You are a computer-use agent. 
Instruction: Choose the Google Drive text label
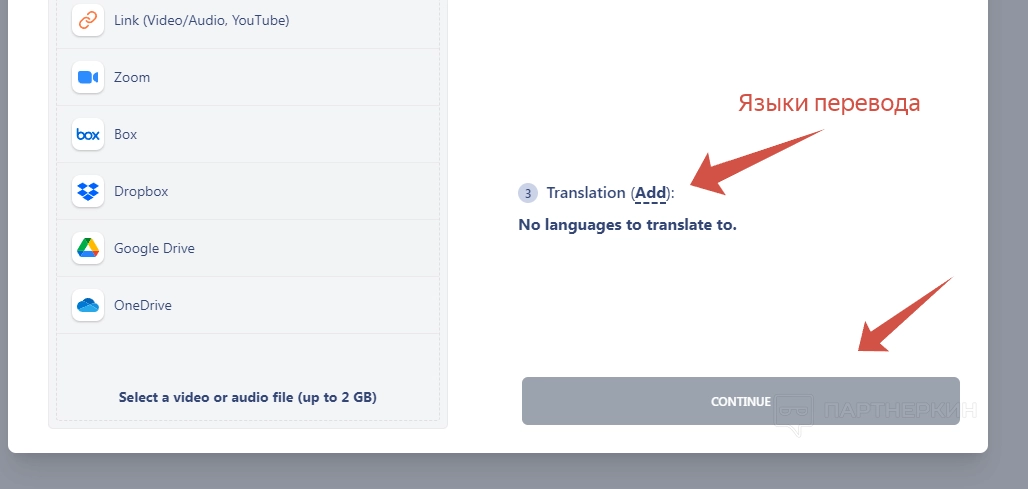(154, 248)
